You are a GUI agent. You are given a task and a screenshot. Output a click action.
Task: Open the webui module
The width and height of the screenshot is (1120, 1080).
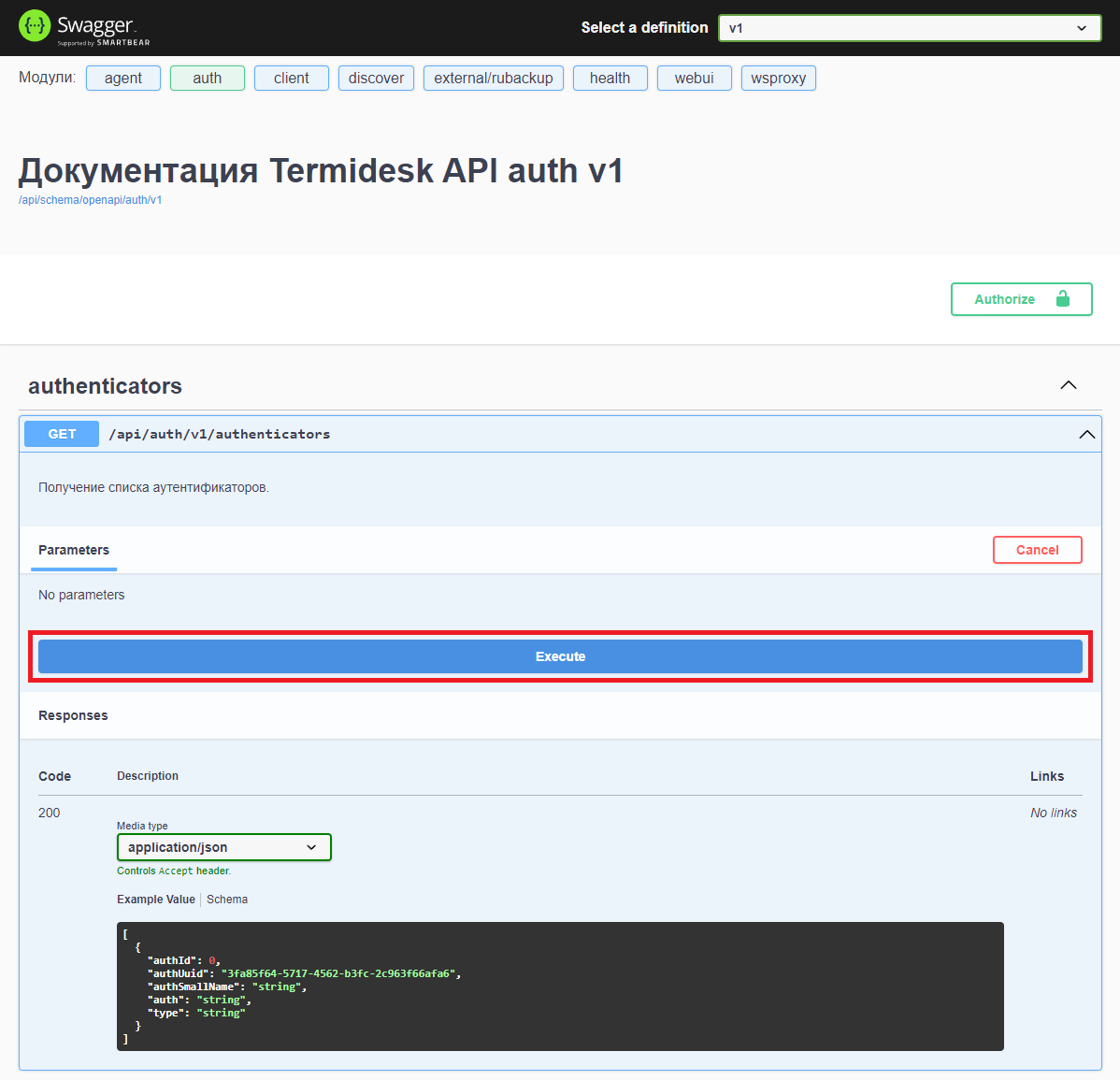tap(694, 79)
